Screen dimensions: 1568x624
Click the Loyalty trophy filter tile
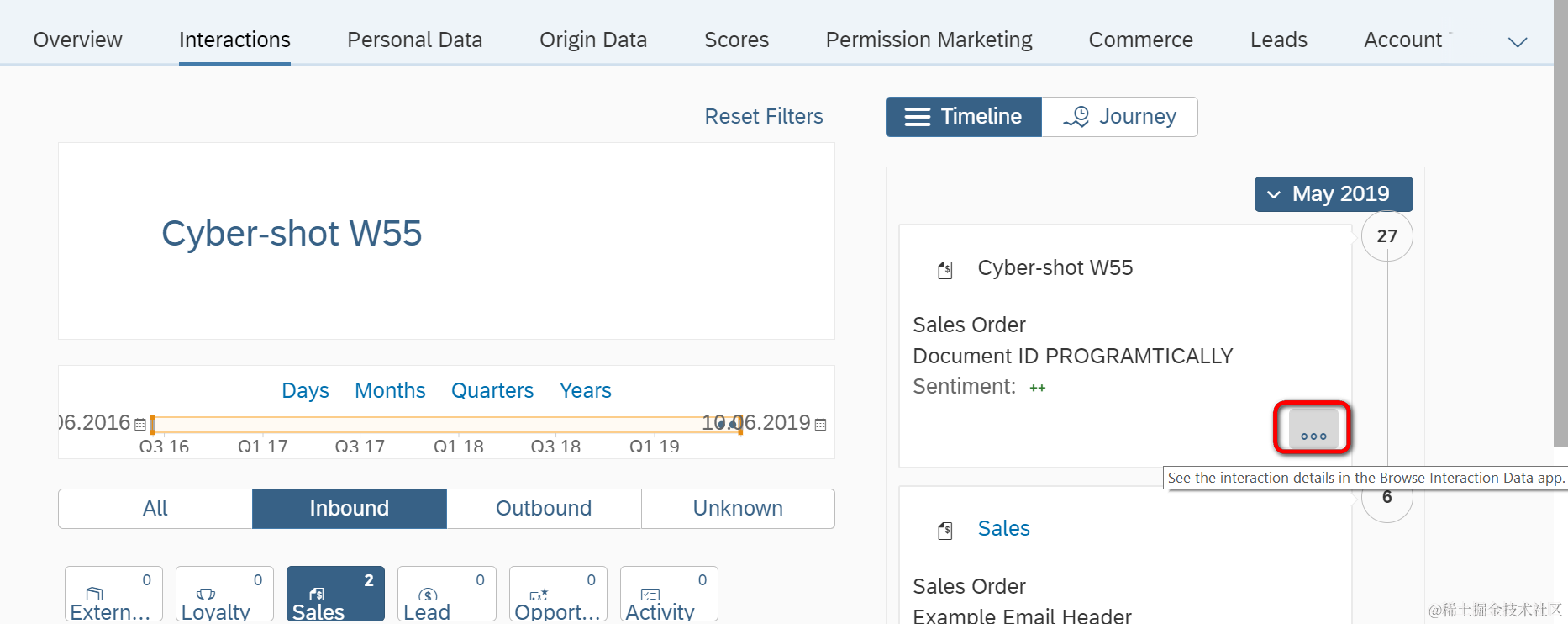[x=224, y=594]
